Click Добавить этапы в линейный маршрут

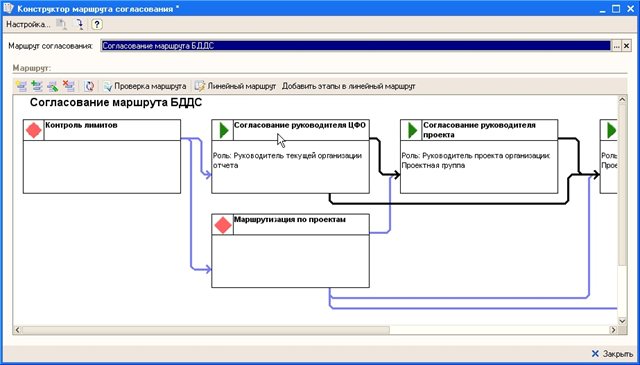pyautogui.click(x=349, y=86)
